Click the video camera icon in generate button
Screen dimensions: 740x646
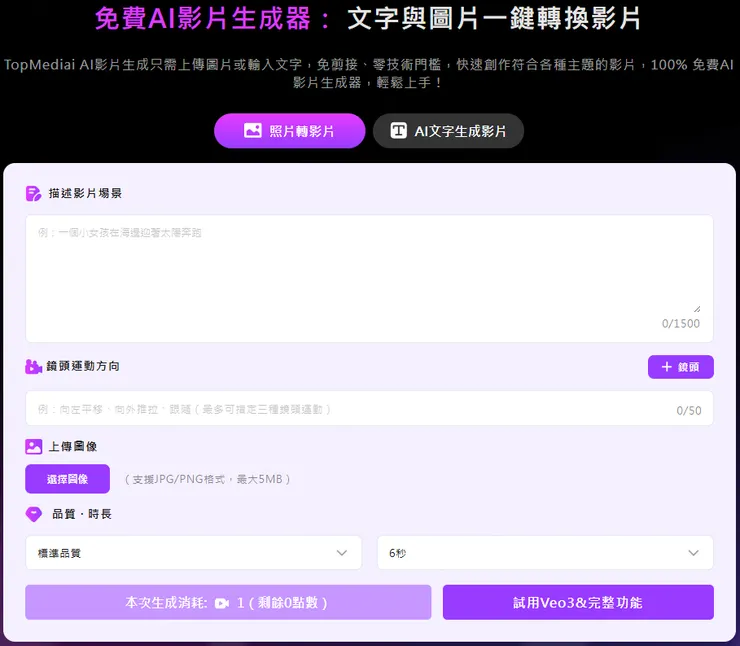click(222, 604)
